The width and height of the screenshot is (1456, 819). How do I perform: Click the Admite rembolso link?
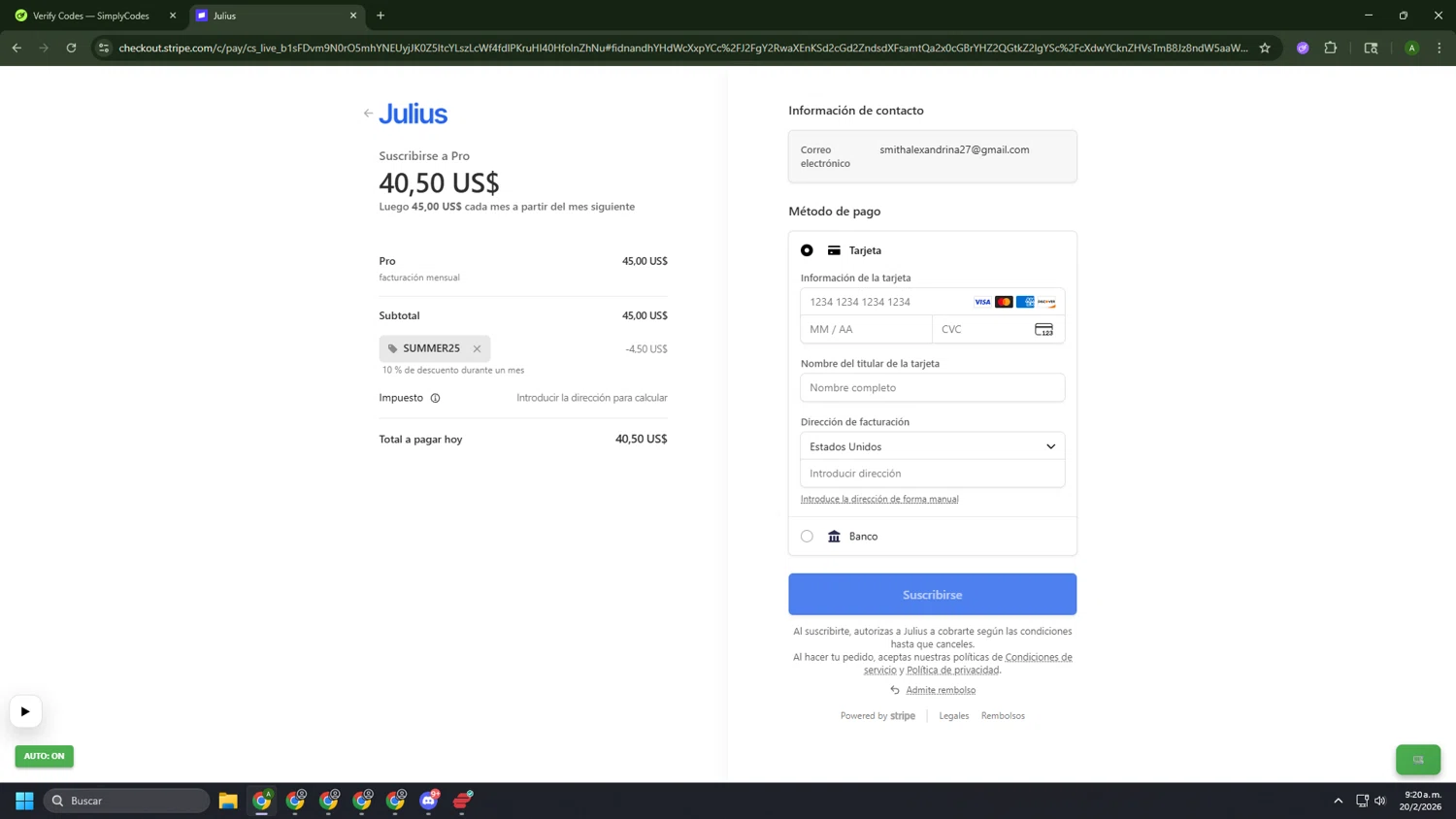(x=940, y=690)
